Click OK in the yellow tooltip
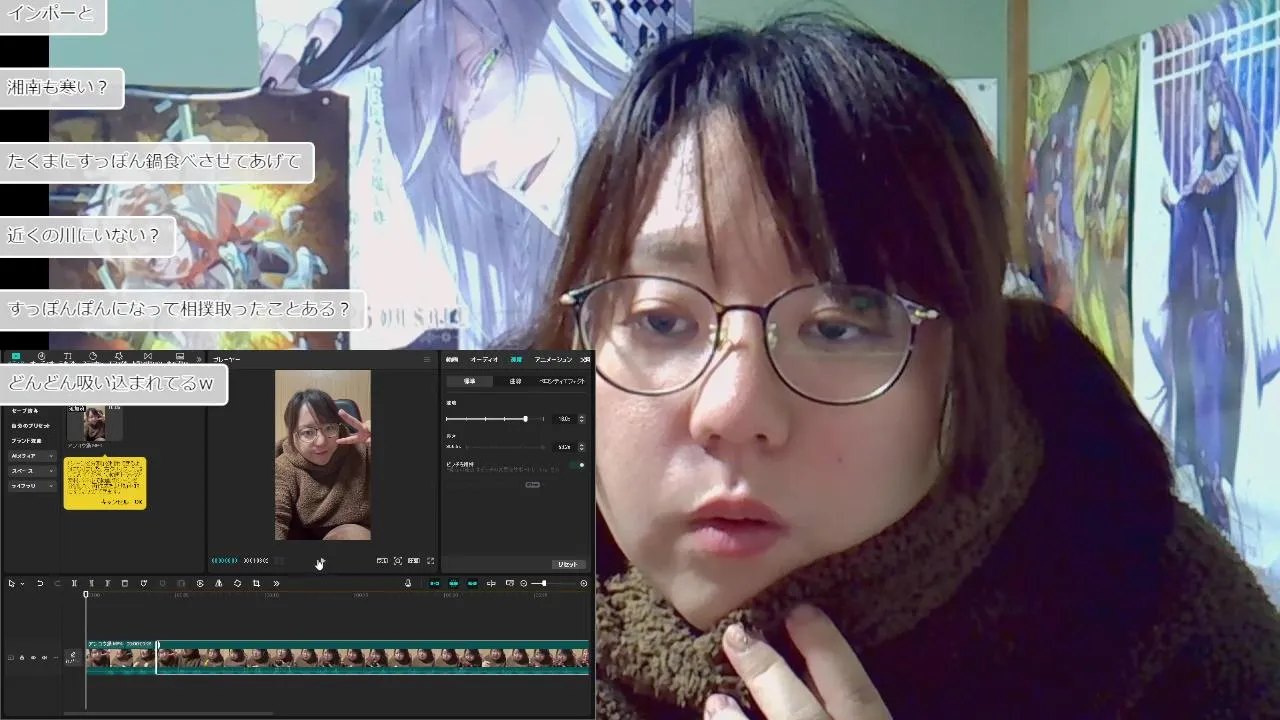Viewport: 1280px width, 720px height. click(x=138, y=502)
